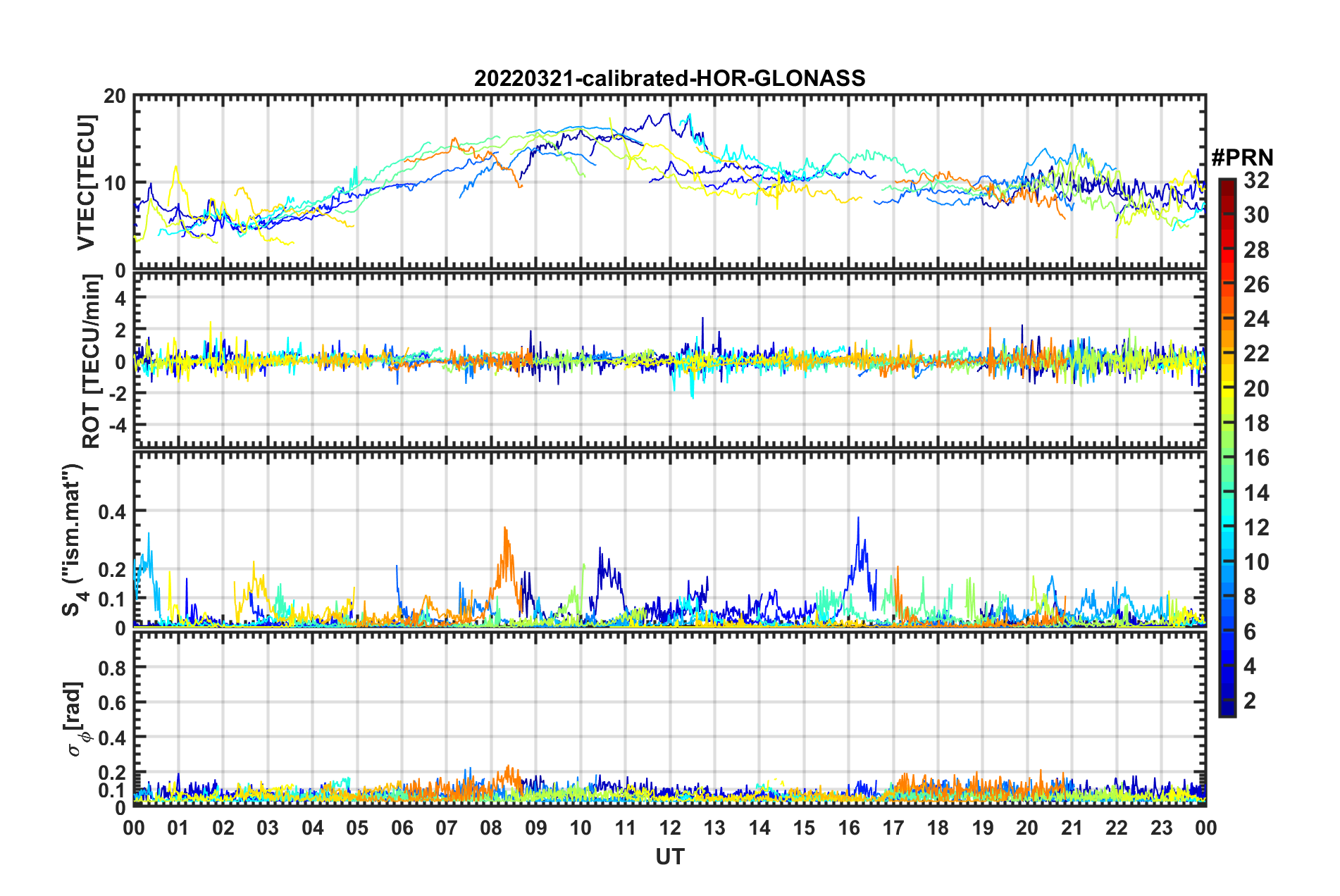Click colorbar tick label 22
Image resolution: width=1340 pixels, height=896 pixels.
tap(1256, 354)
